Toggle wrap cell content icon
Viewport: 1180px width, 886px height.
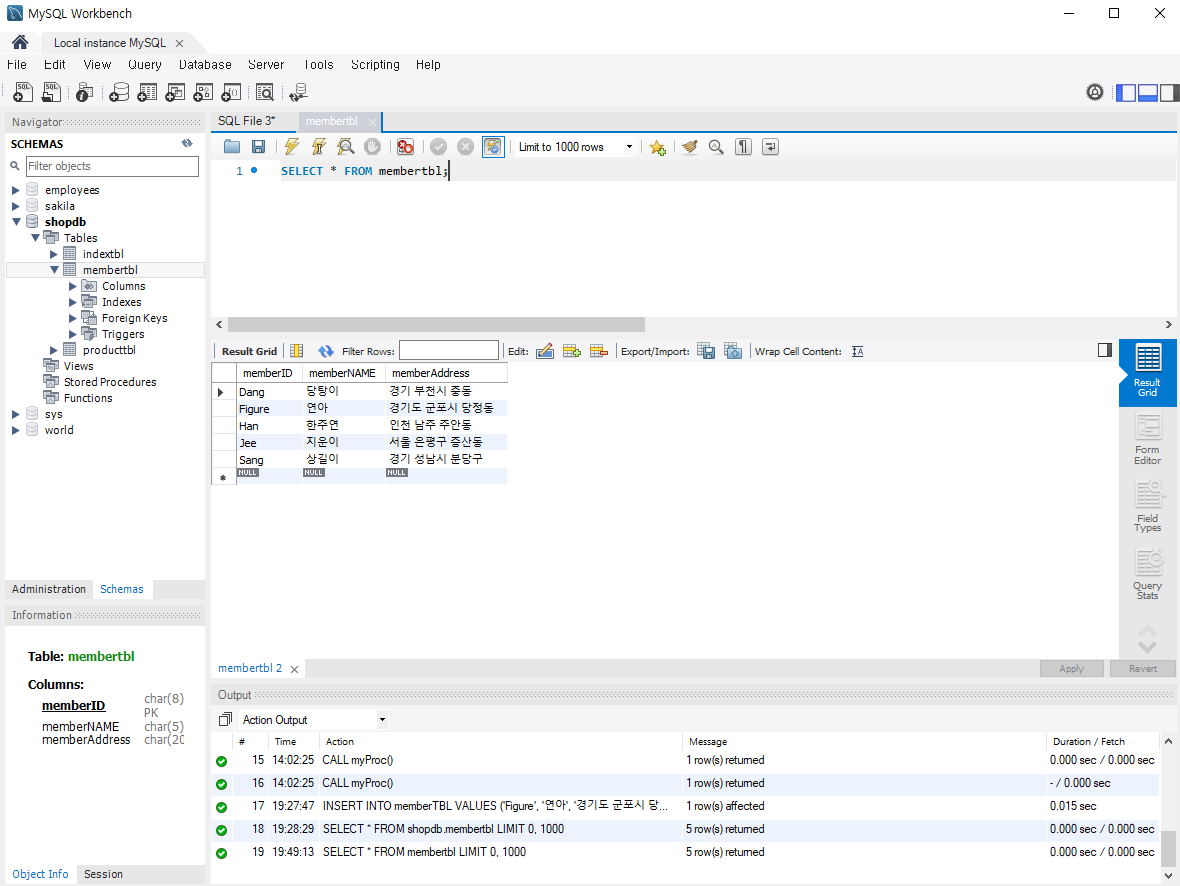coord(858,352)
